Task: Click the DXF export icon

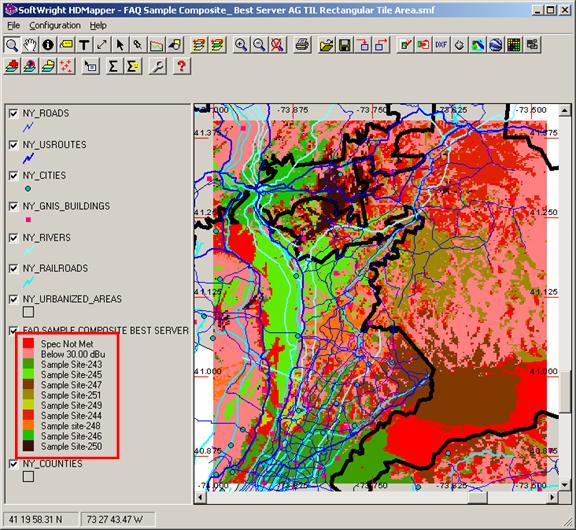Action: [x=441, y=45]
